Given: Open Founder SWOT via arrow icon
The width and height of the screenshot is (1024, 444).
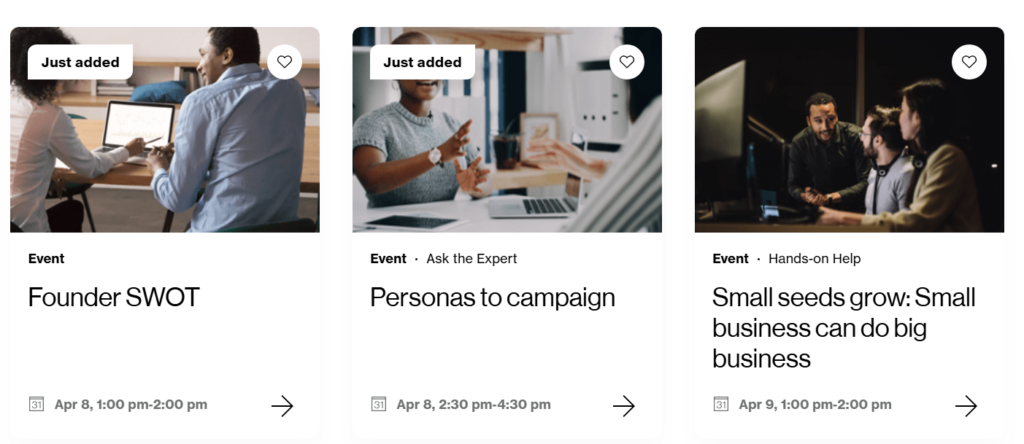Looking at the screenshot, I should click(282, 406).
